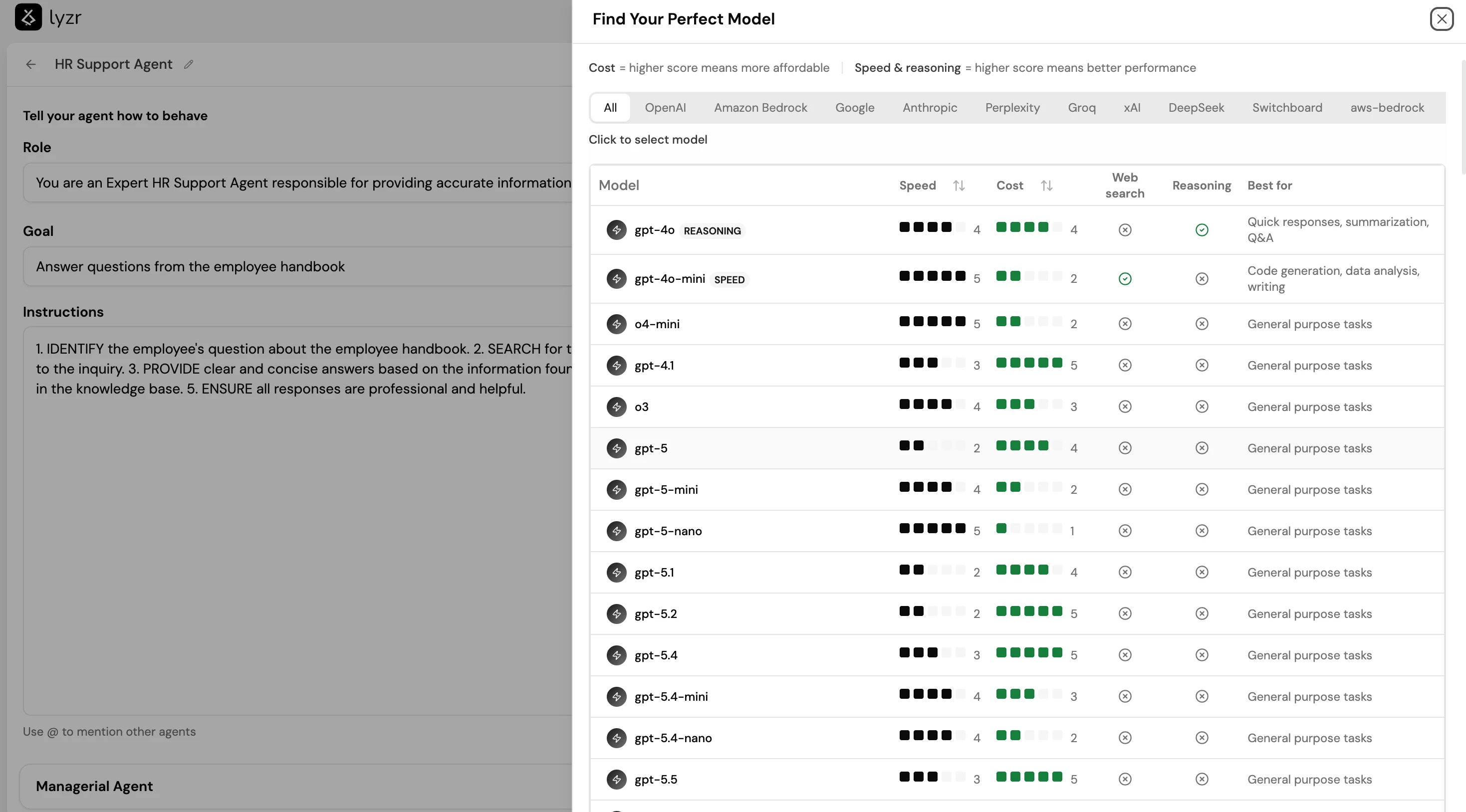The image size is (1466, 812).
Task: Switch to the aws-bedrock tab
Action: (1387, 108)
